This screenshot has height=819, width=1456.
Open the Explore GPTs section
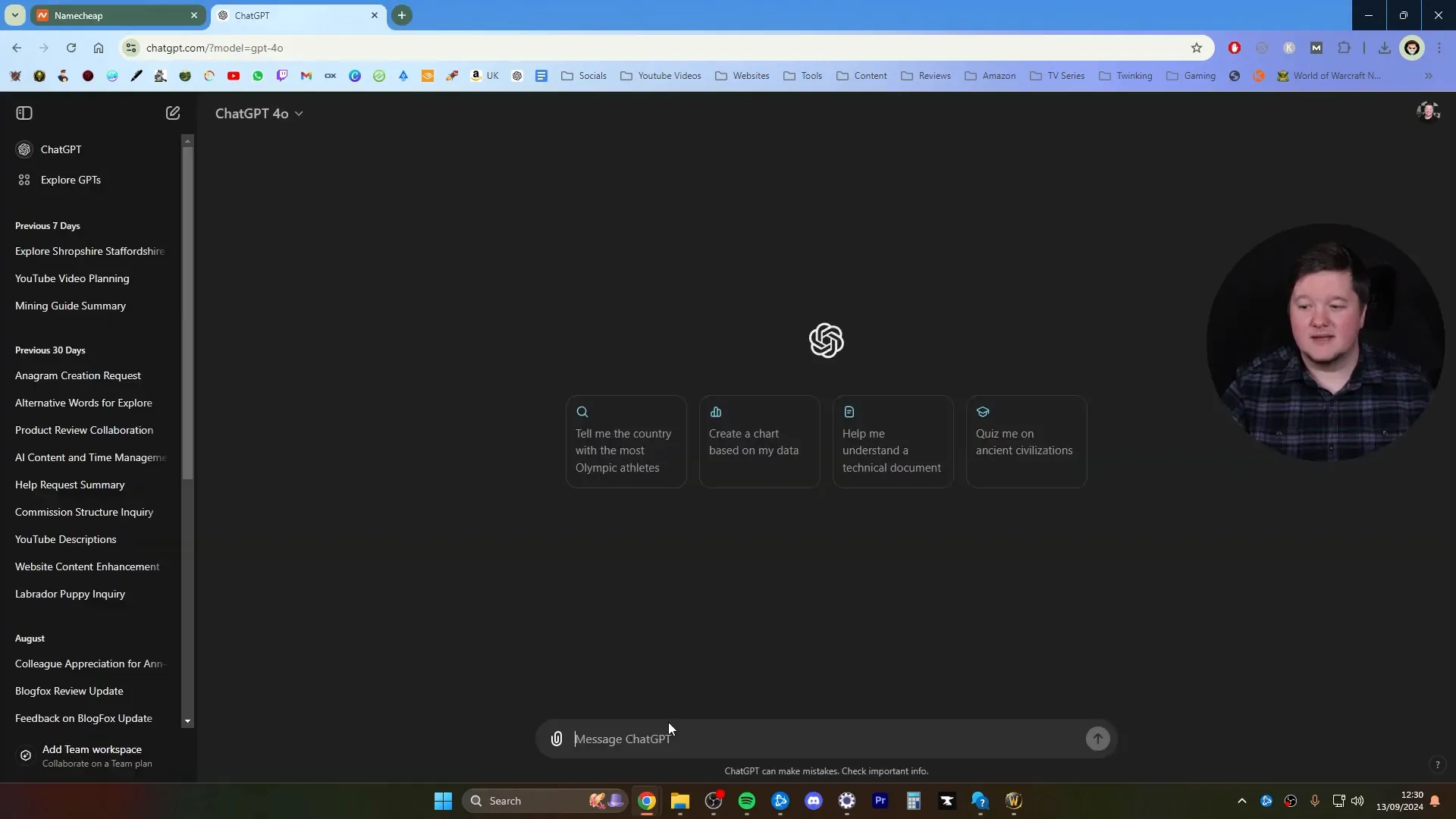71,179
